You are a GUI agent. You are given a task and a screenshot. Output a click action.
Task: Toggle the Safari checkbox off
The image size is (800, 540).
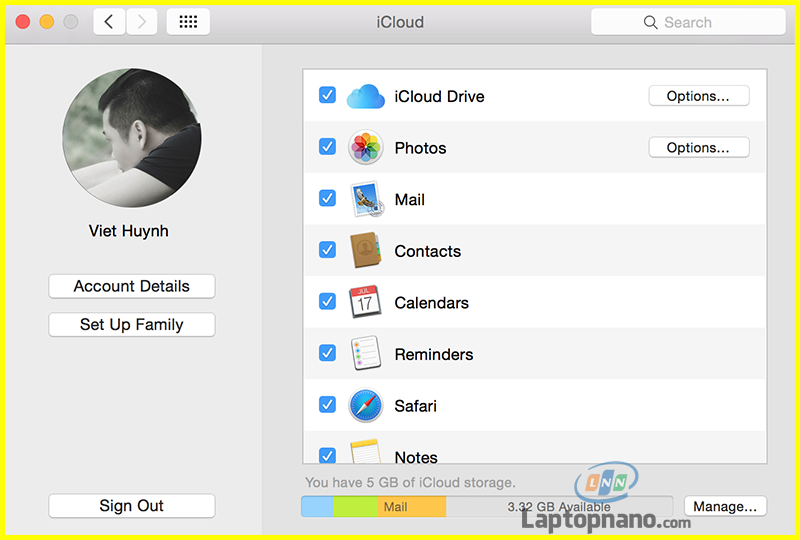point(327,405)
